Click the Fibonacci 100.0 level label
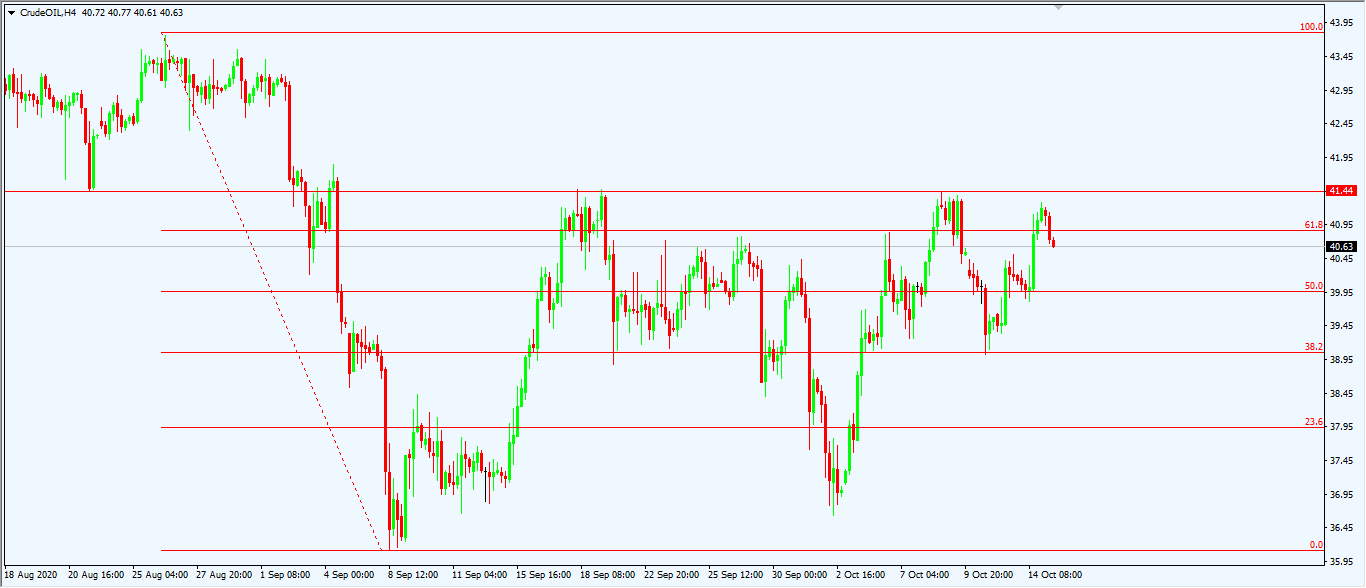The height and width of the screenshot is (588, 1366). coord(1311,27)
